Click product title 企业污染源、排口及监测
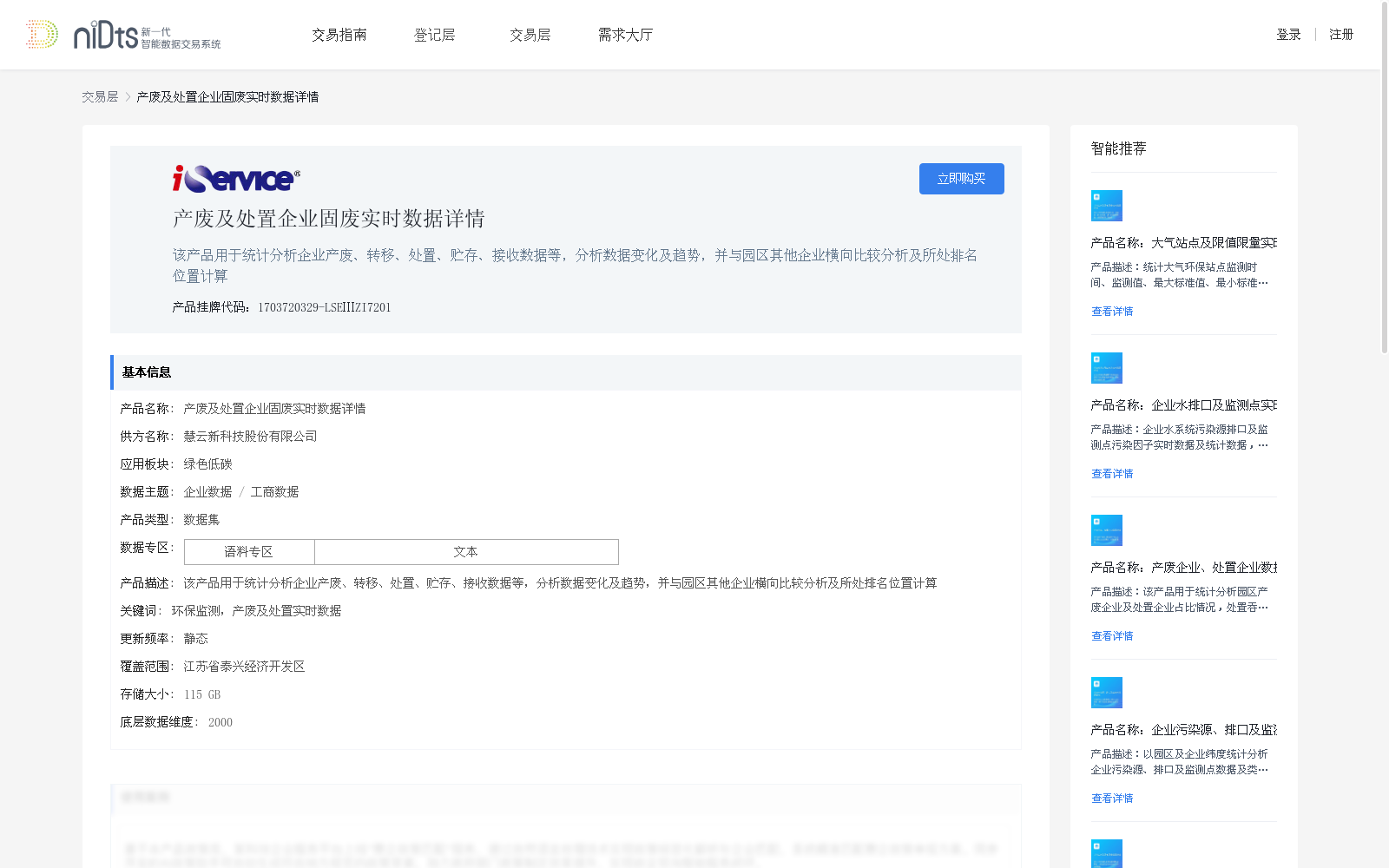 [1184, 730]
